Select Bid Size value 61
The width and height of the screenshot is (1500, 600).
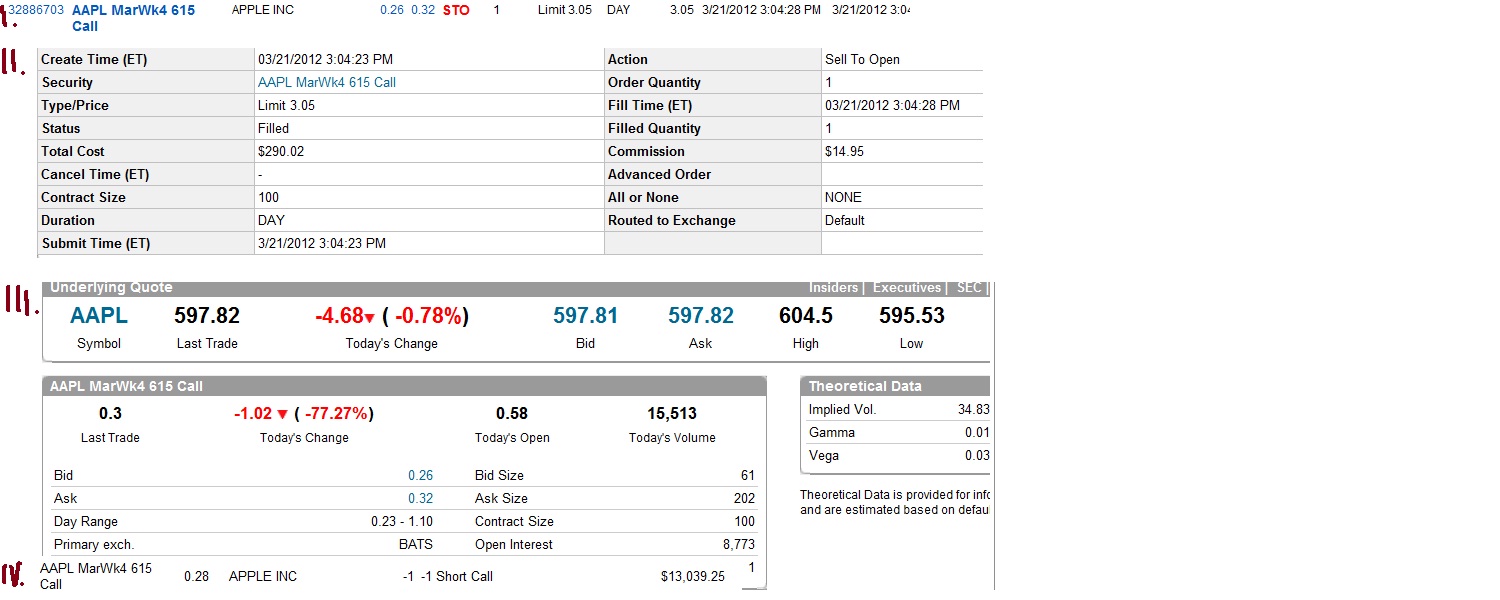(747, 476)
